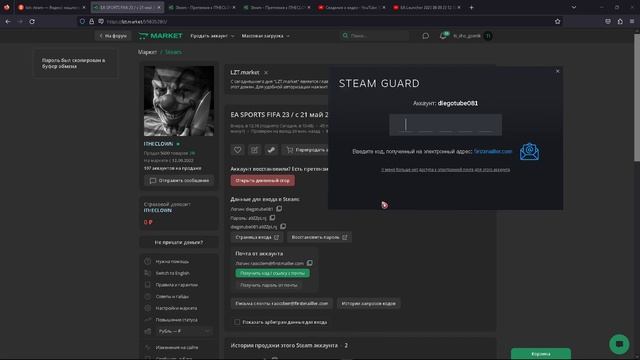640x360 pixels.
Task: Enable show arbitrage login data checkbox
Action: tap(237, 322)
